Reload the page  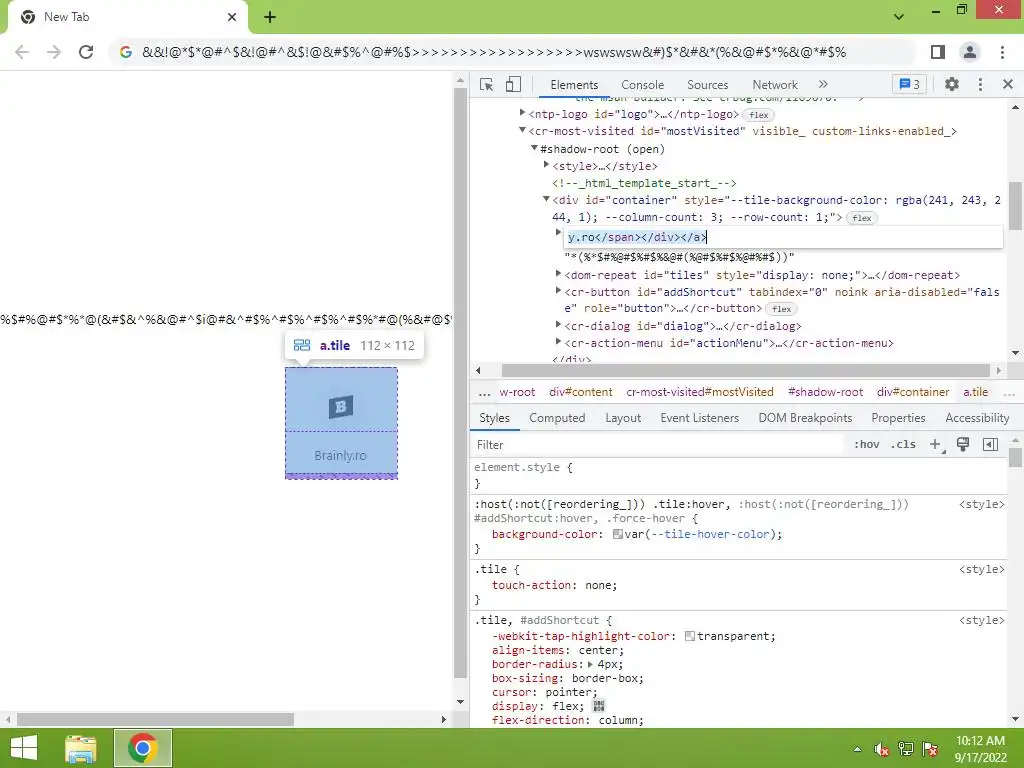(86, 52)
